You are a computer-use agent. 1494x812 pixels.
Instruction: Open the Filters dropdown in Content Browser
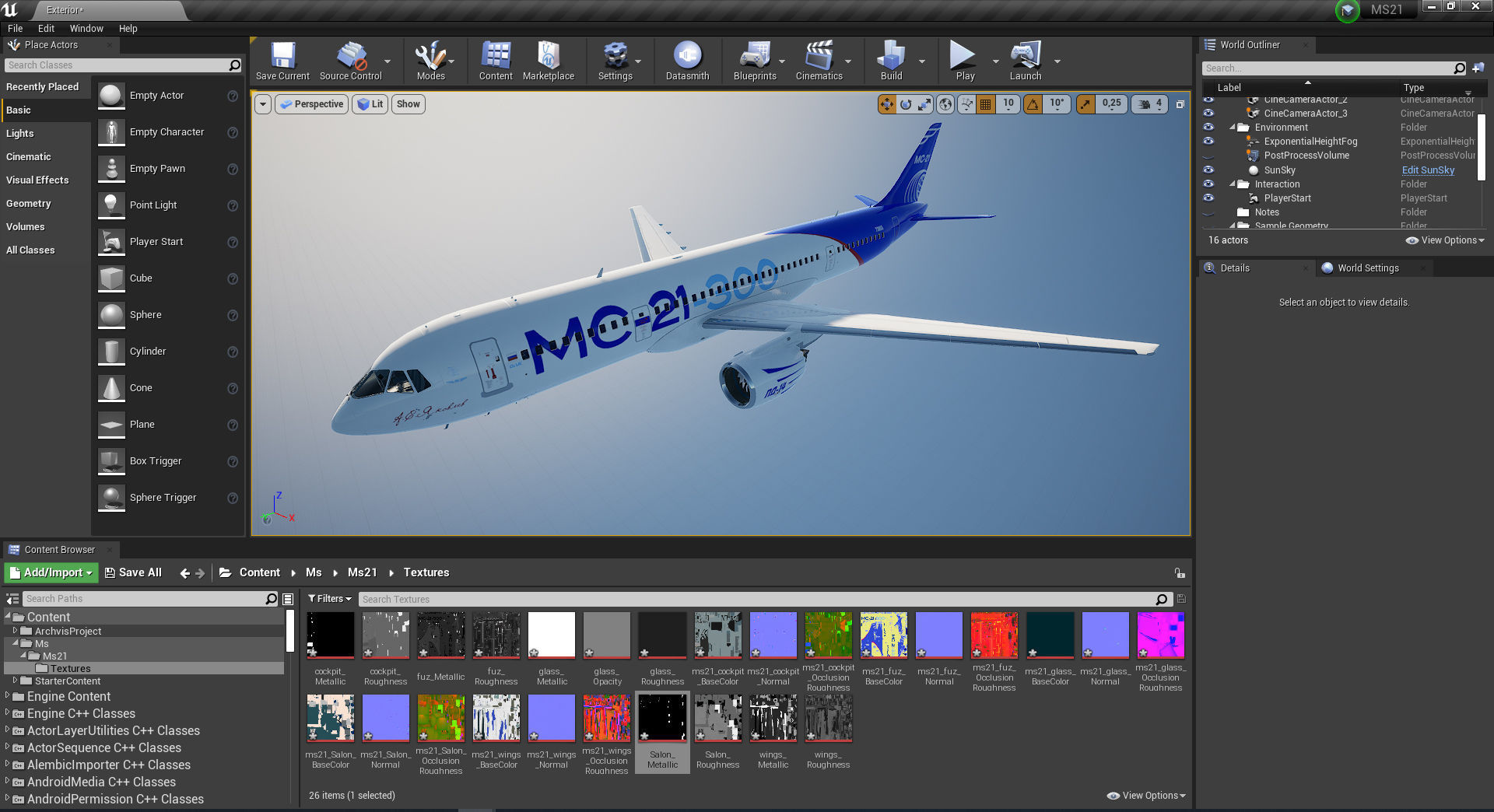(329, 599)
